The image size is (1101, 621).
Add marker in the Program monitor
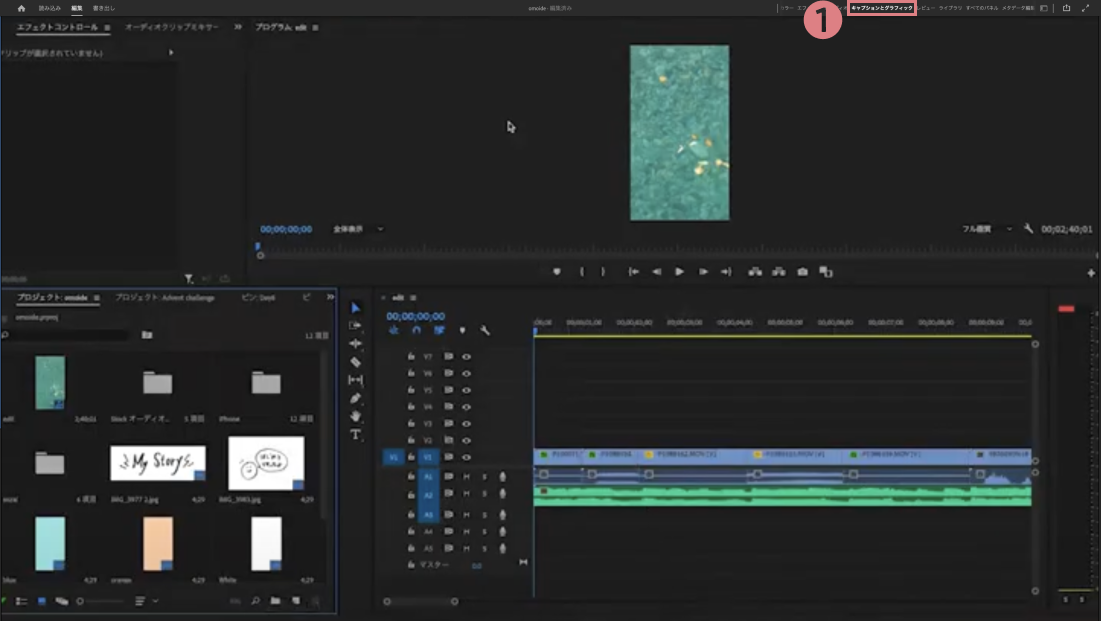(557, 272)
